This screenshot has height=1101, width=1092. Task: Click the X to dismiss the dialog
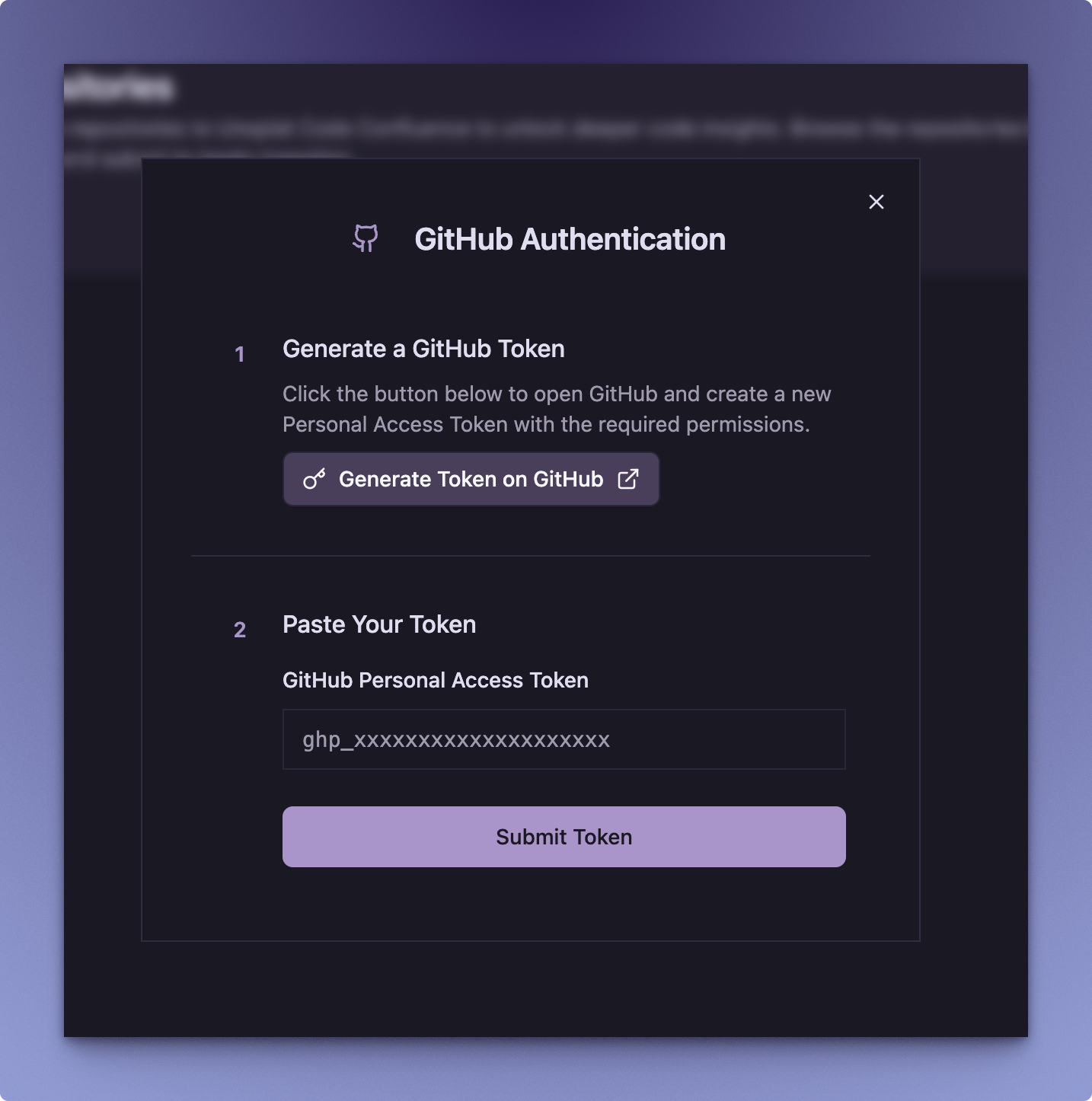876,202
